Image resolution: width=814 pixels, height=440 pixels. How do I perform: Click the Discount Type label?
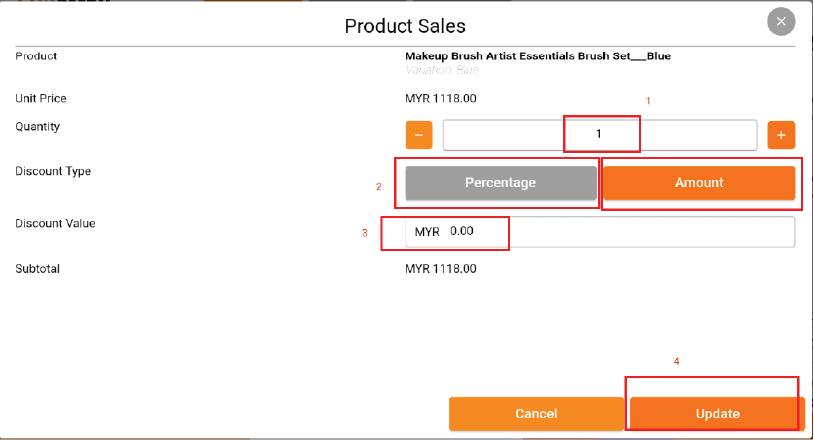(53, 171)
